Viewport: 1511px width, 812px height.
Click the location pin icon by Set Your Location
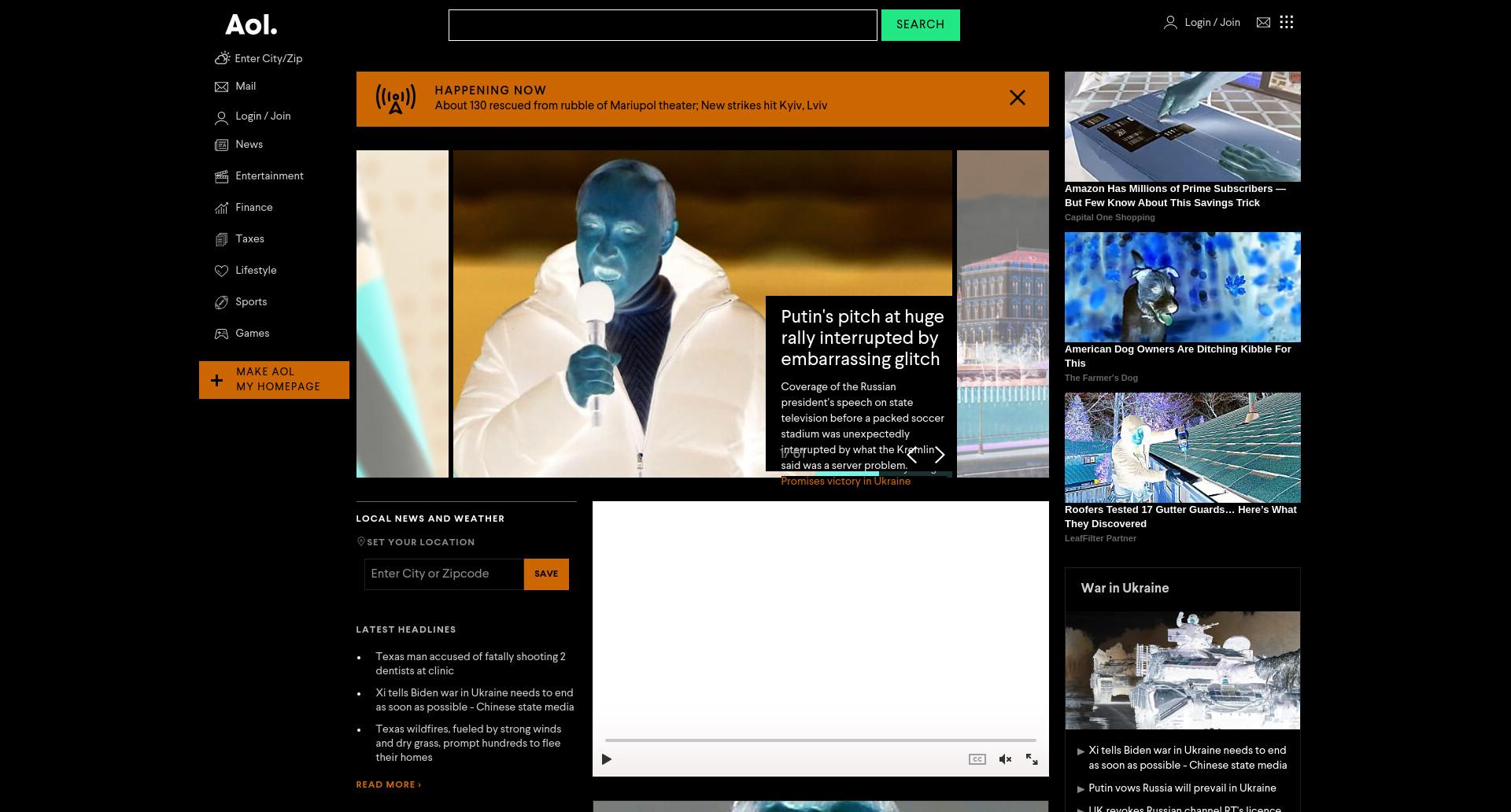pyautogui.click(x=360, y=541)
